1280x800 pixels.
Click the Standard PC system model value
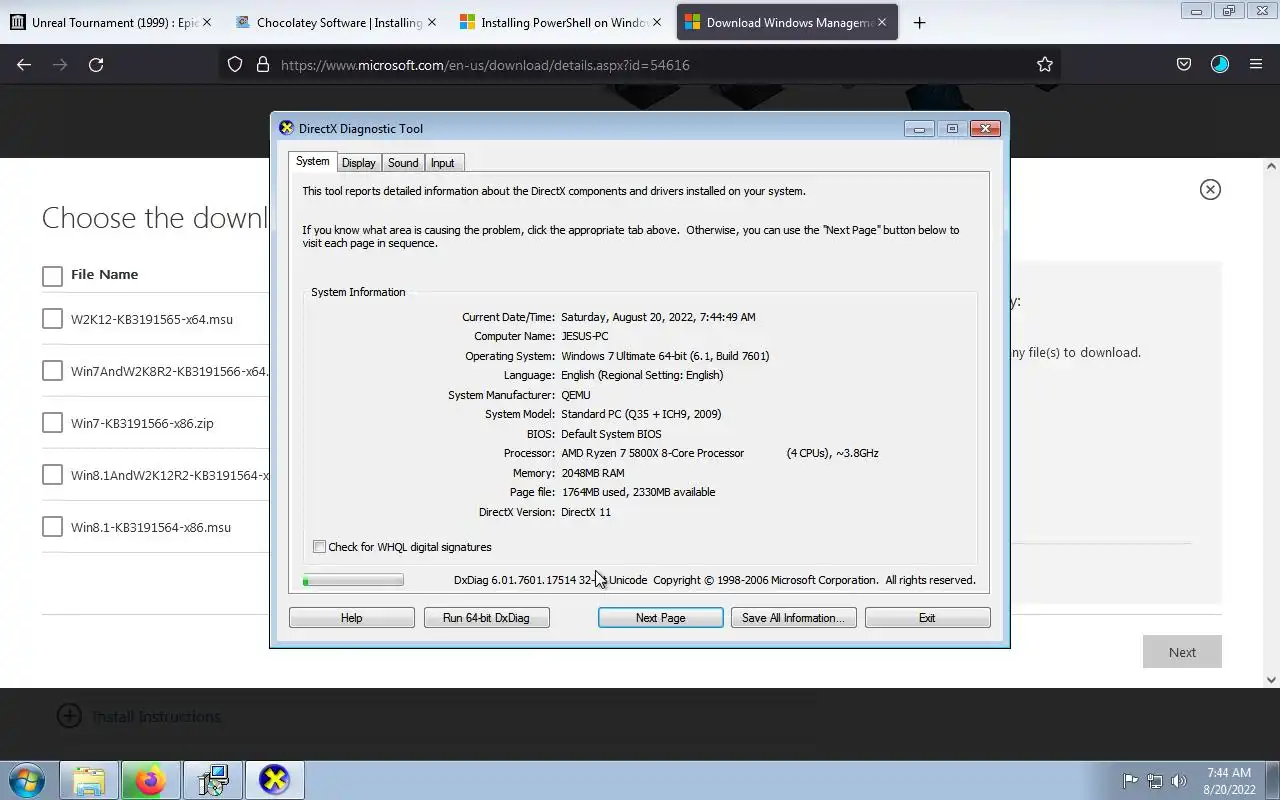pyautogui.click(x=641, y=414)
